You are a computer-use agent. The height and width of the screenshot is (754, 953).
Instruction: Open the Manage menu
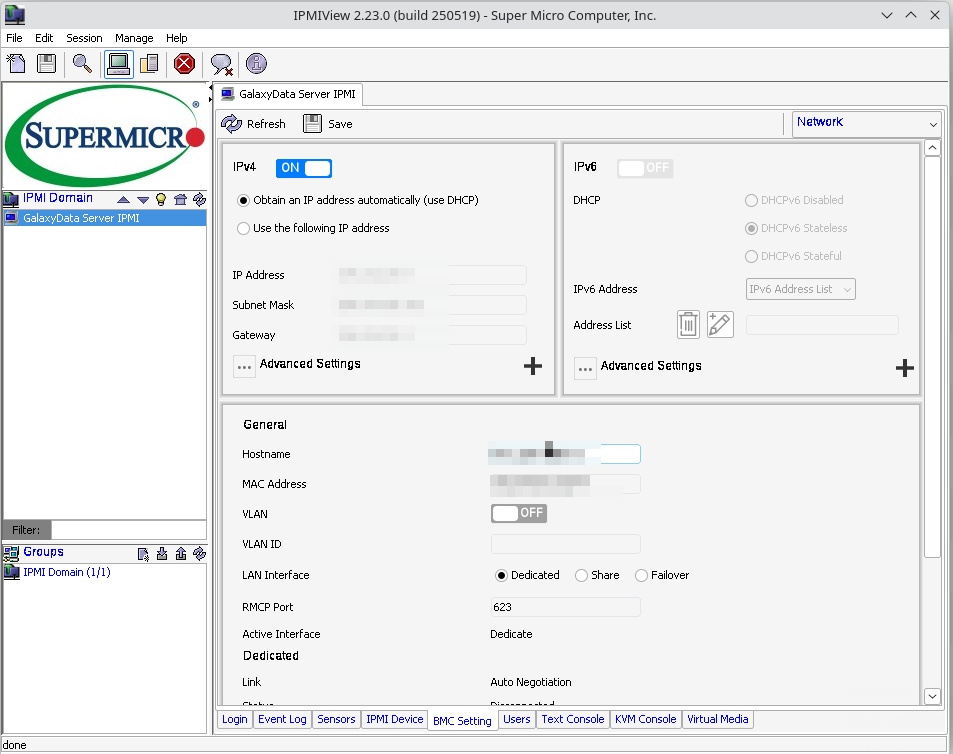134,38
